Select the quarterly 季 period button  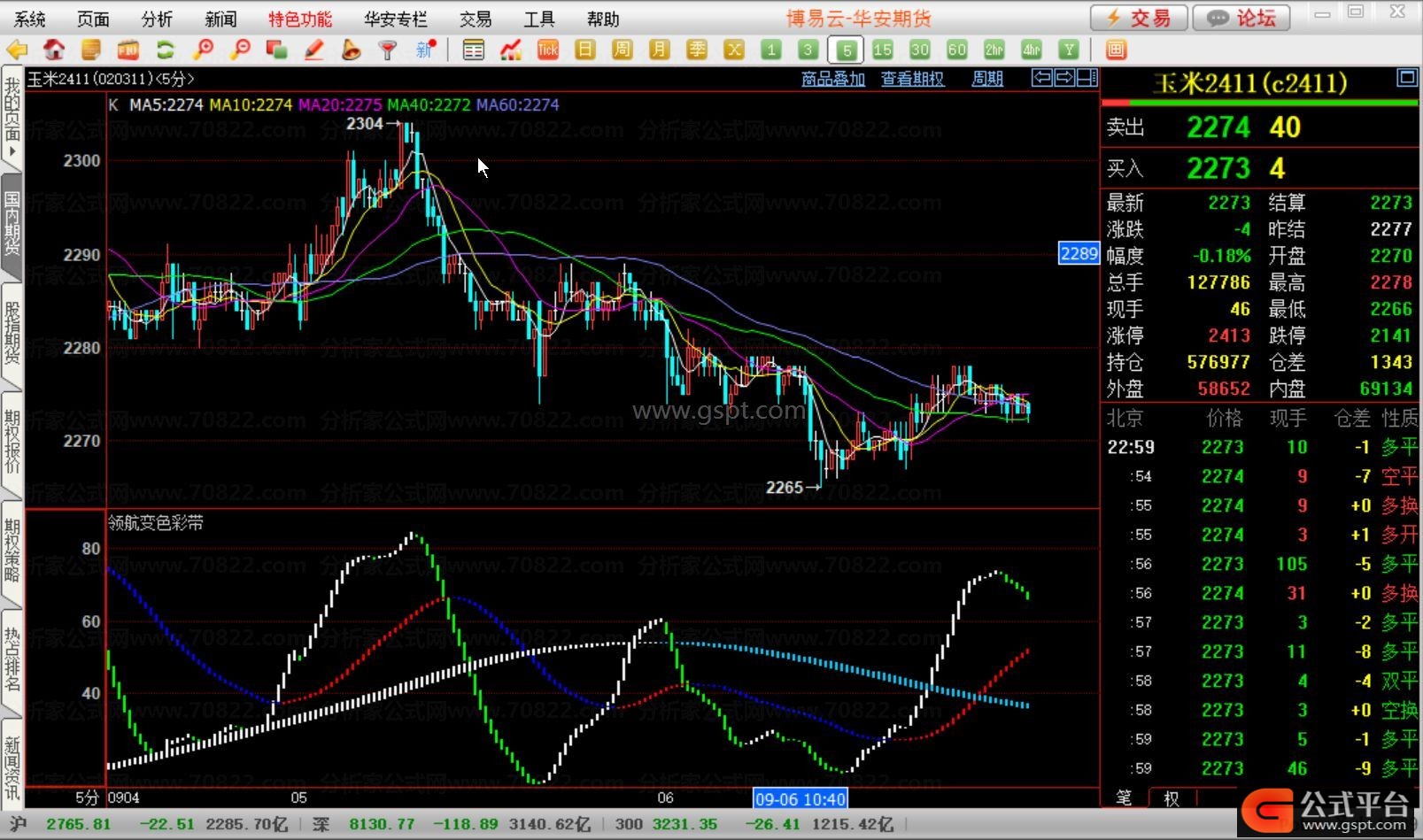pyautogui.click(x=697, y=50)
